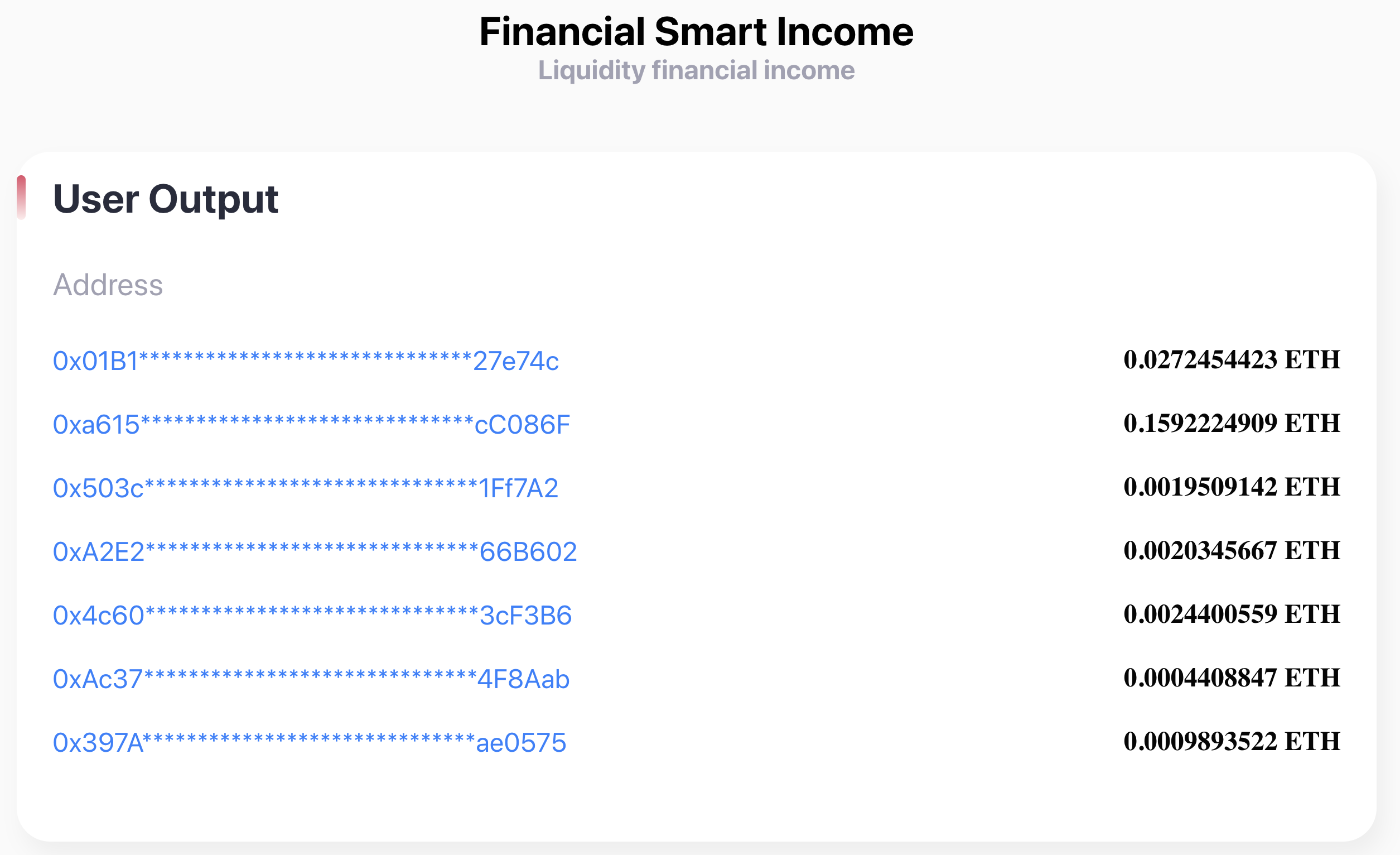Viewport: 1400px width, 855px height.
Task: Open address 0xa615...cC086F link
Action: (x=311, y=425)
